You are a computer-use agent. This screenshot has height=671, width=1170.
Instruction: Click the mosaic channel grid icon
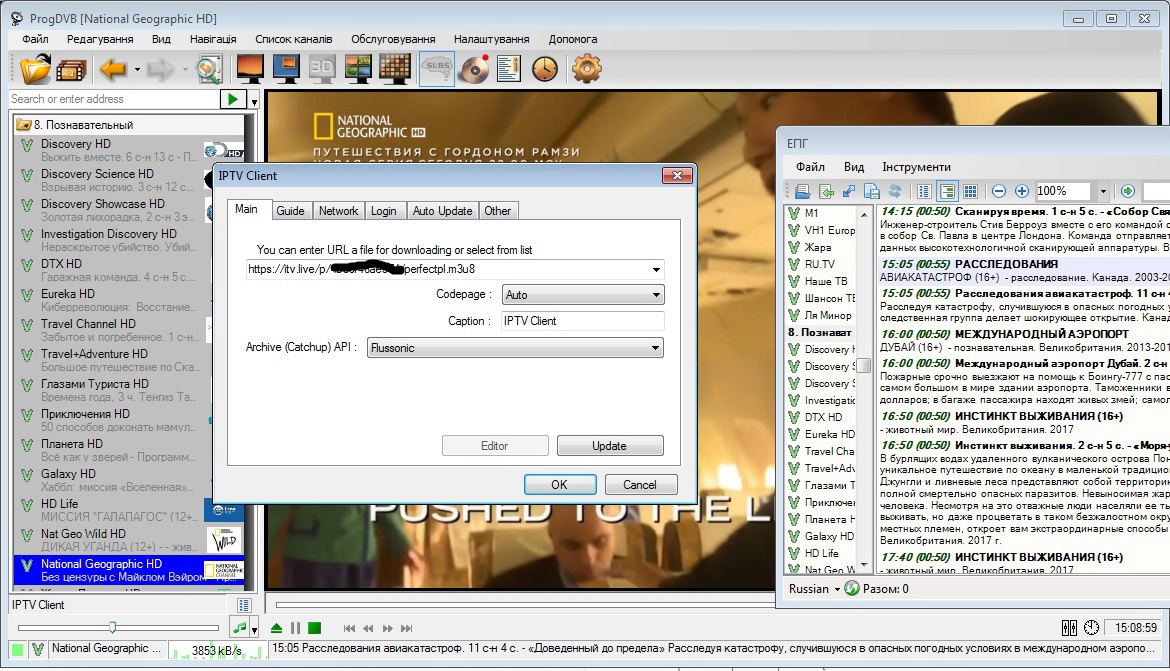click(x=395, y=69)
